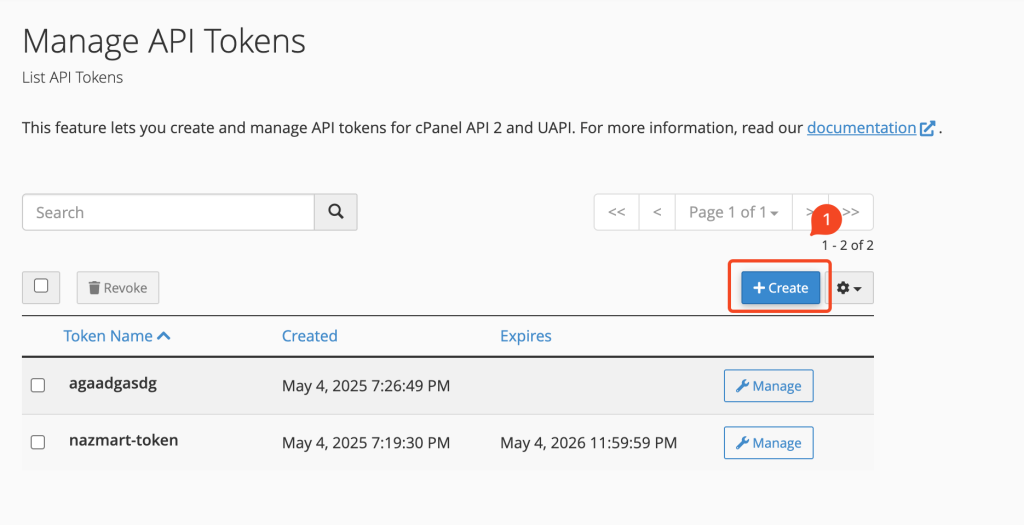The height and width of the screenshot is (525, 1024).
Task: Check the agaadgasdg token checkbox
Action: click(x=38, y=385)
